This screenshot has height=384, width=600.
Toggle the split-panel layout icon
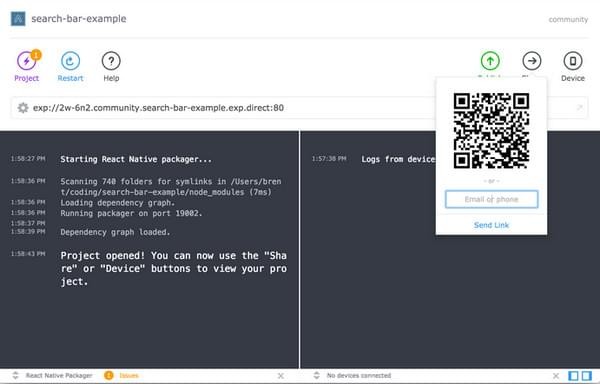click(x=587, y=376)
